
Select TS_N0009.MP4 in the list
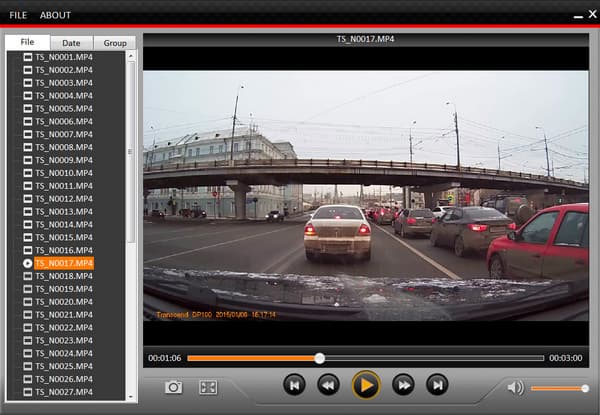(x=64, y=160)
